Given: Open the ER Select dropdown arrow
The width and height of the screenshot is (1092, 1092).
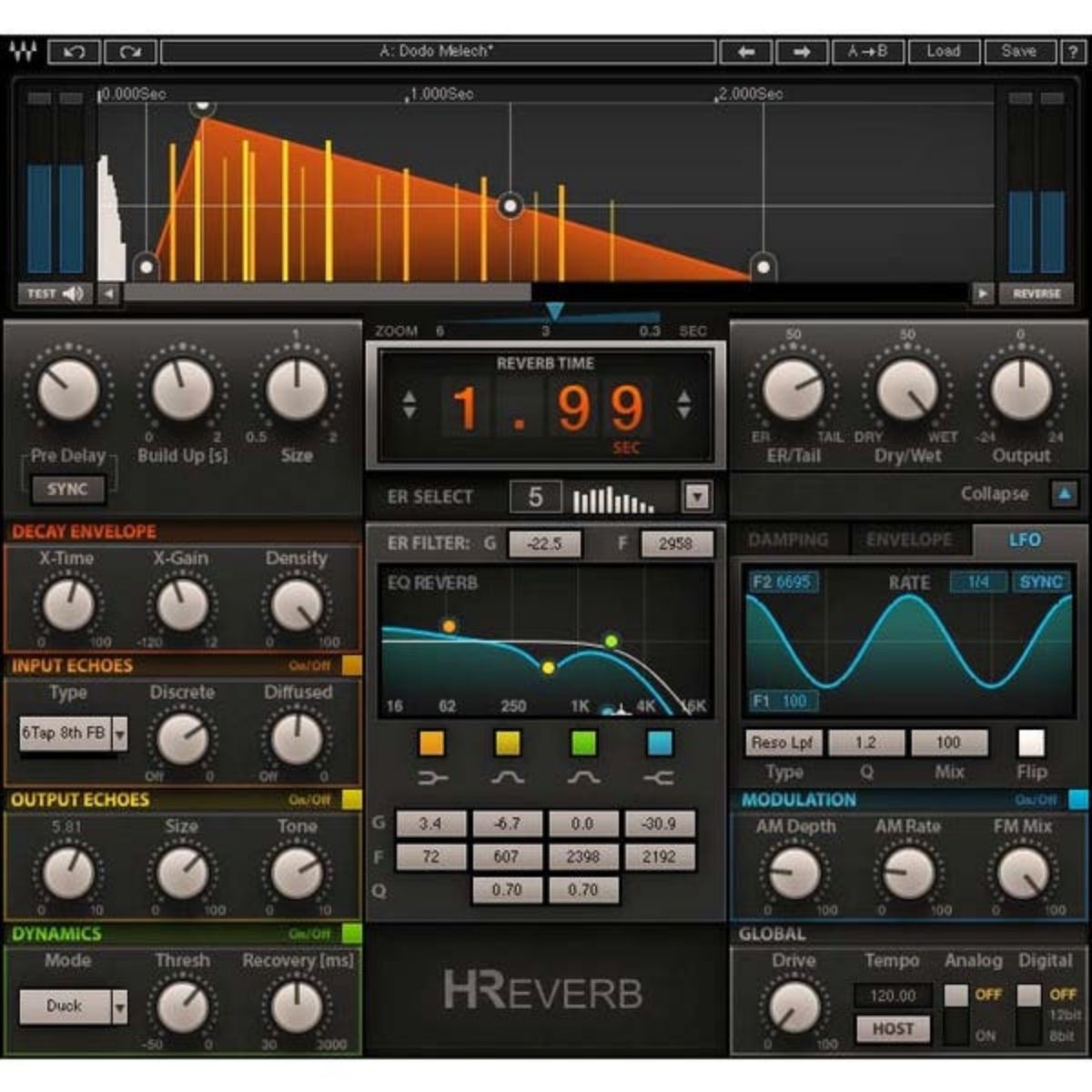Looking at the screenshot, I should click(697, 496).
